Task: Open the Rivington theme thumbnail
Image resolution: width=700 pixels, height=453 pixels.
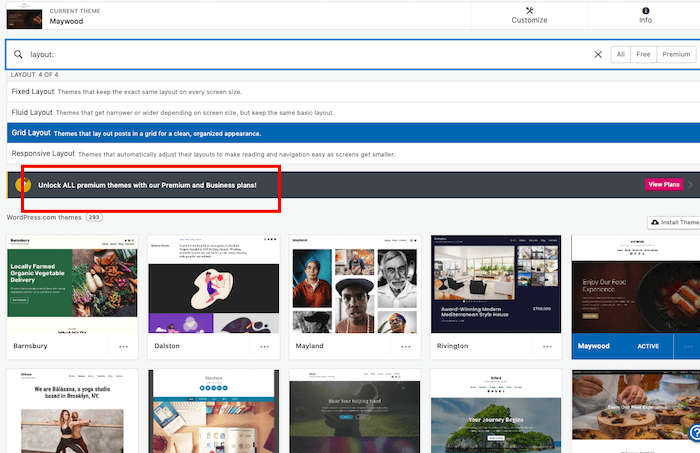Action: 496,284
